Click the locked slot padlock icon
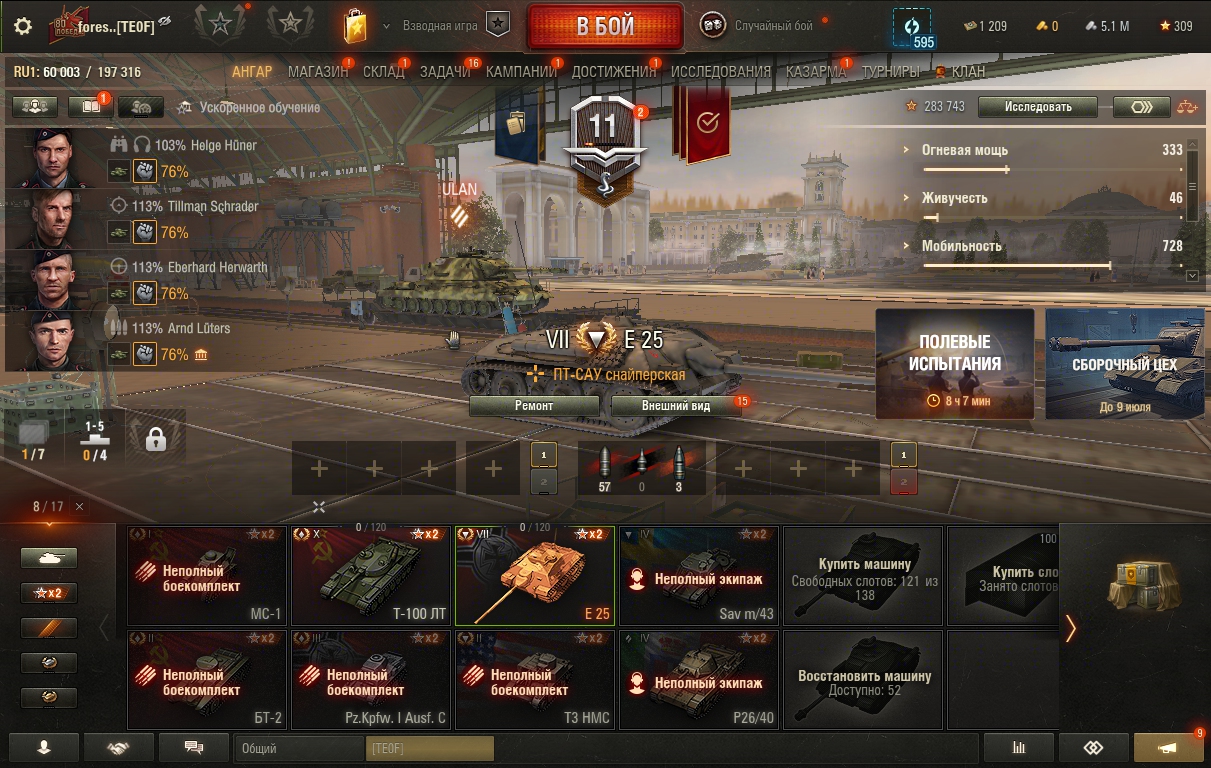The height and width of the screenshot is (768, 1211). pos(155,438)
